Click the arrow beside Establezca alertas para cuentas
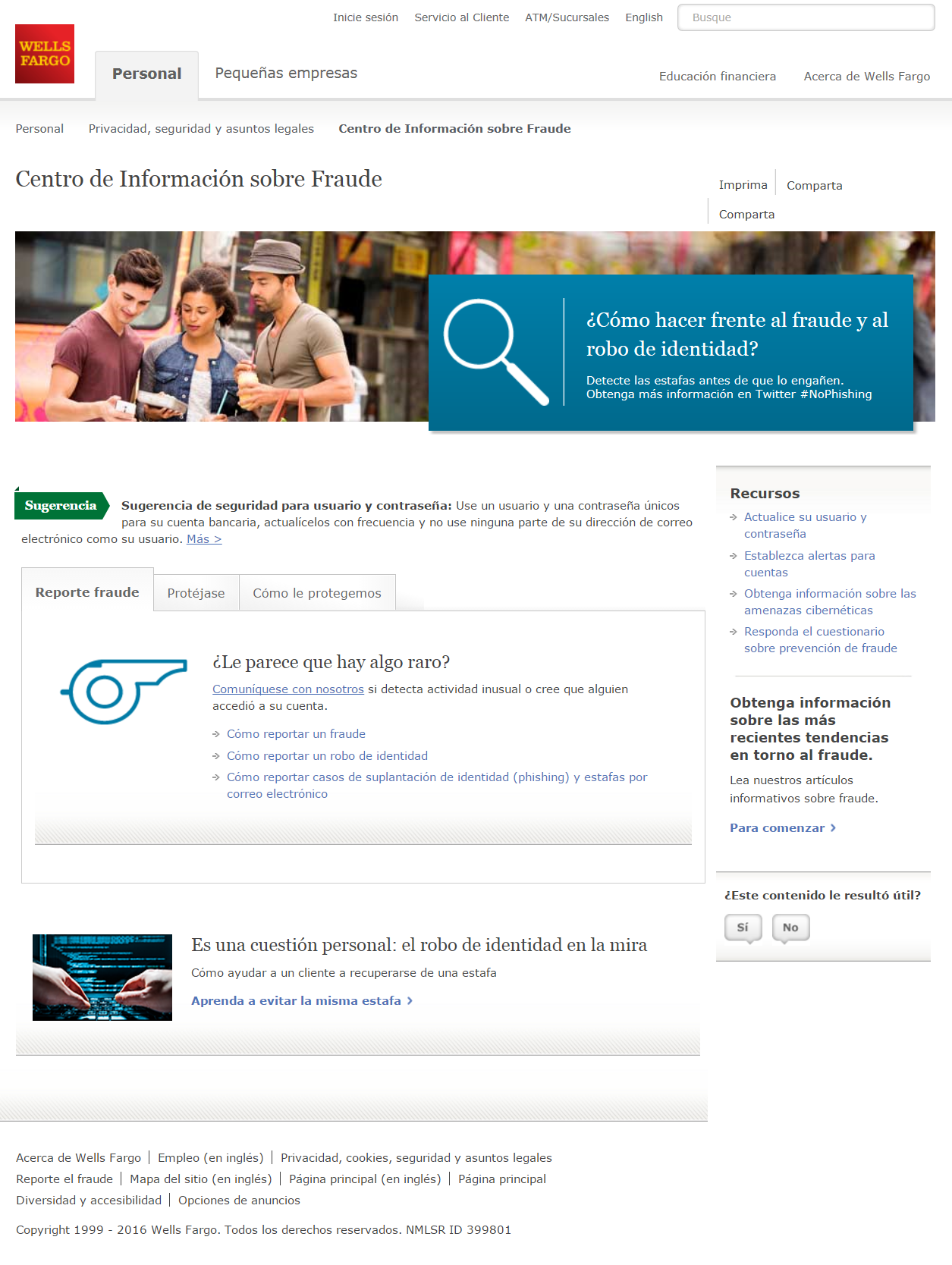952x1265 pixels. 734,556
